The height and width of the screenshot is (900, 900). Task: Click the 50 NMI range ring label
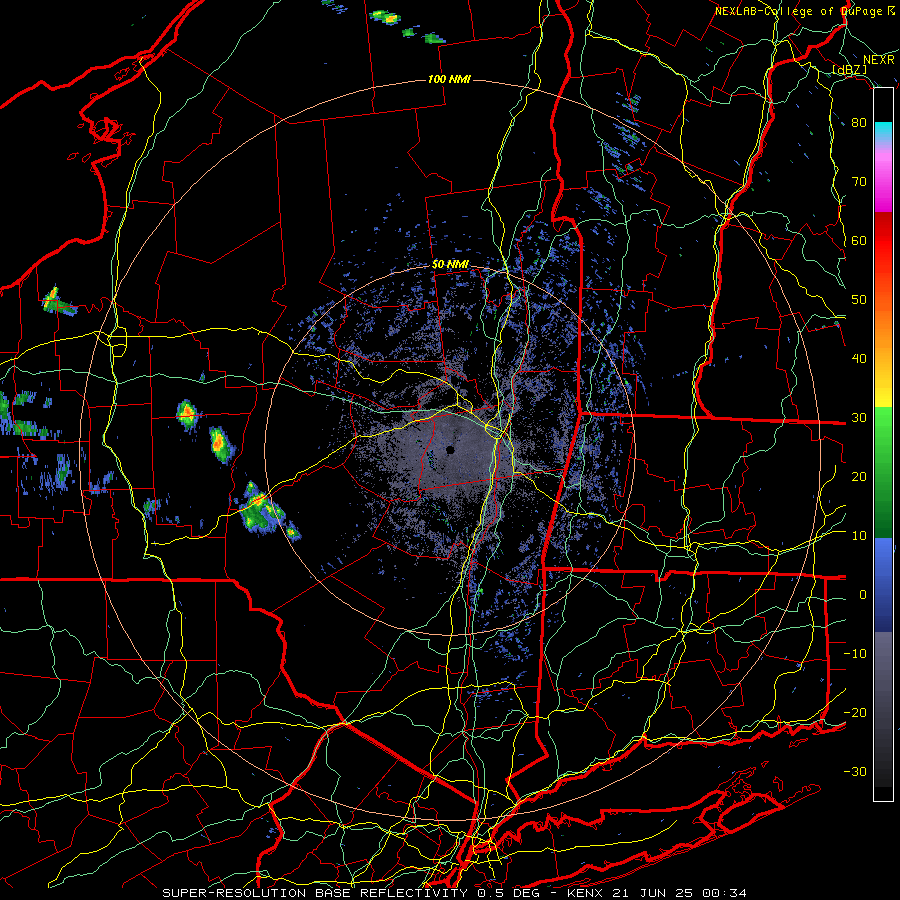pos(451,265)
